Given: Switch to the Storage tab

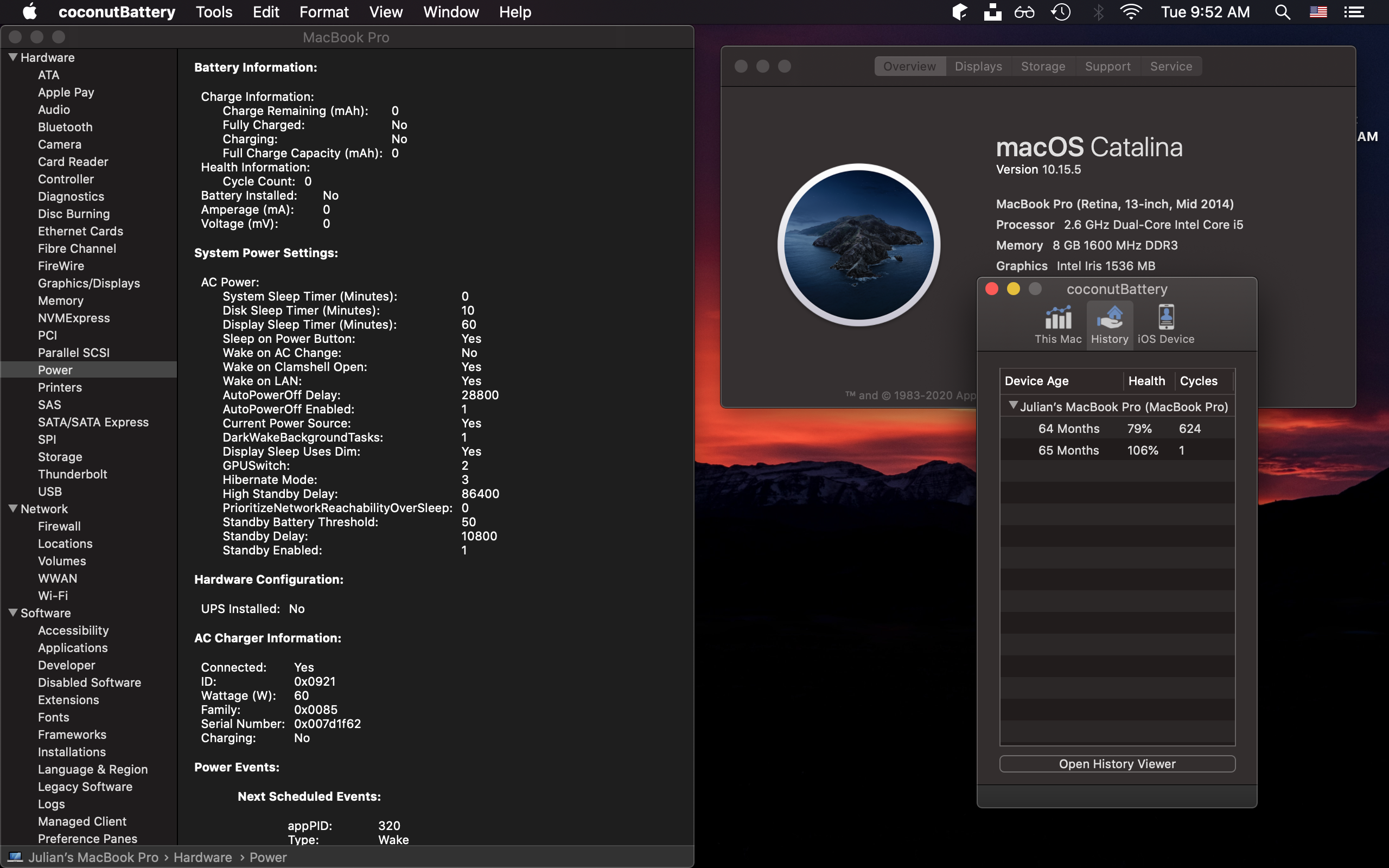Looking at the screenshot, I should click(1042, 66).
